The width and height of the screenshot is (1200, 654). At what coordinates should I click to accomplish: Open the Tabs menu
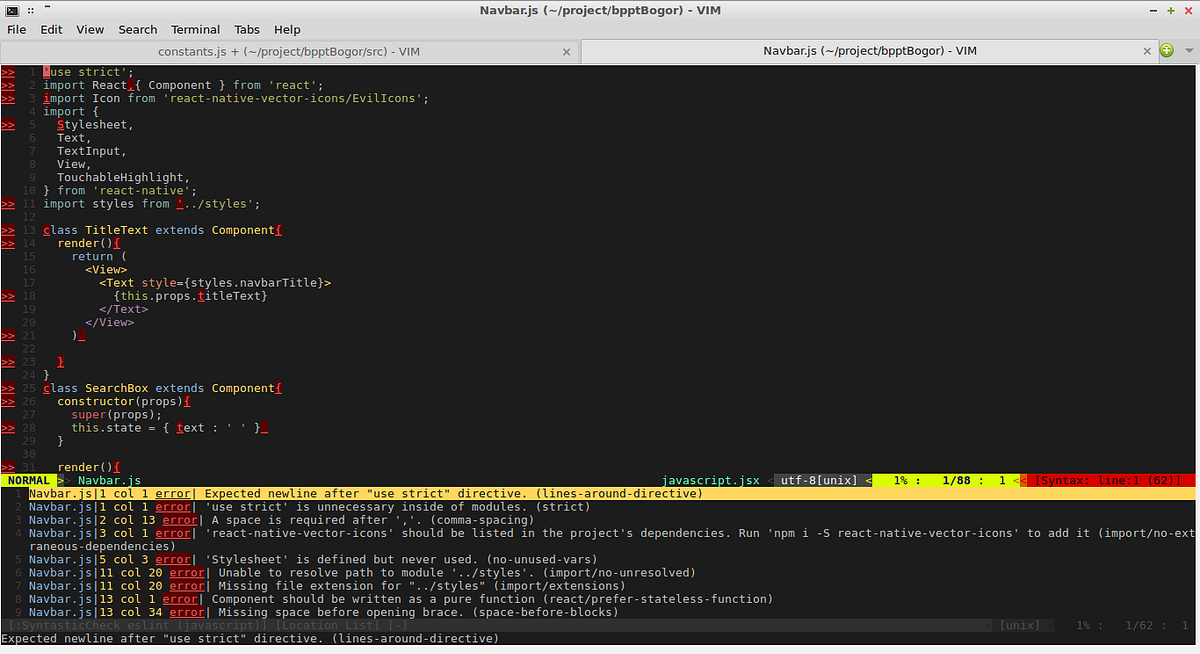pyautogui.click(x=247, y=29)
